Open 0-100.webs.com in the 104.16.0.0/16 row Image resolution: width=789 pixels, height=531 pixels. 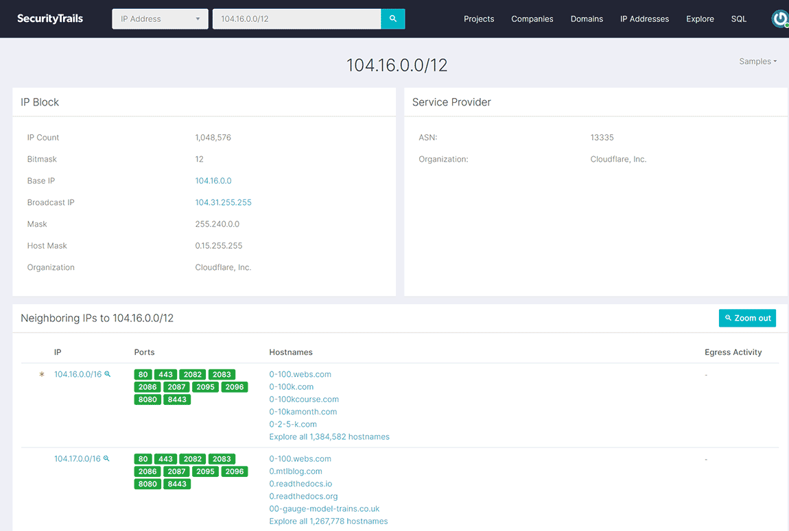coord(300,374)
